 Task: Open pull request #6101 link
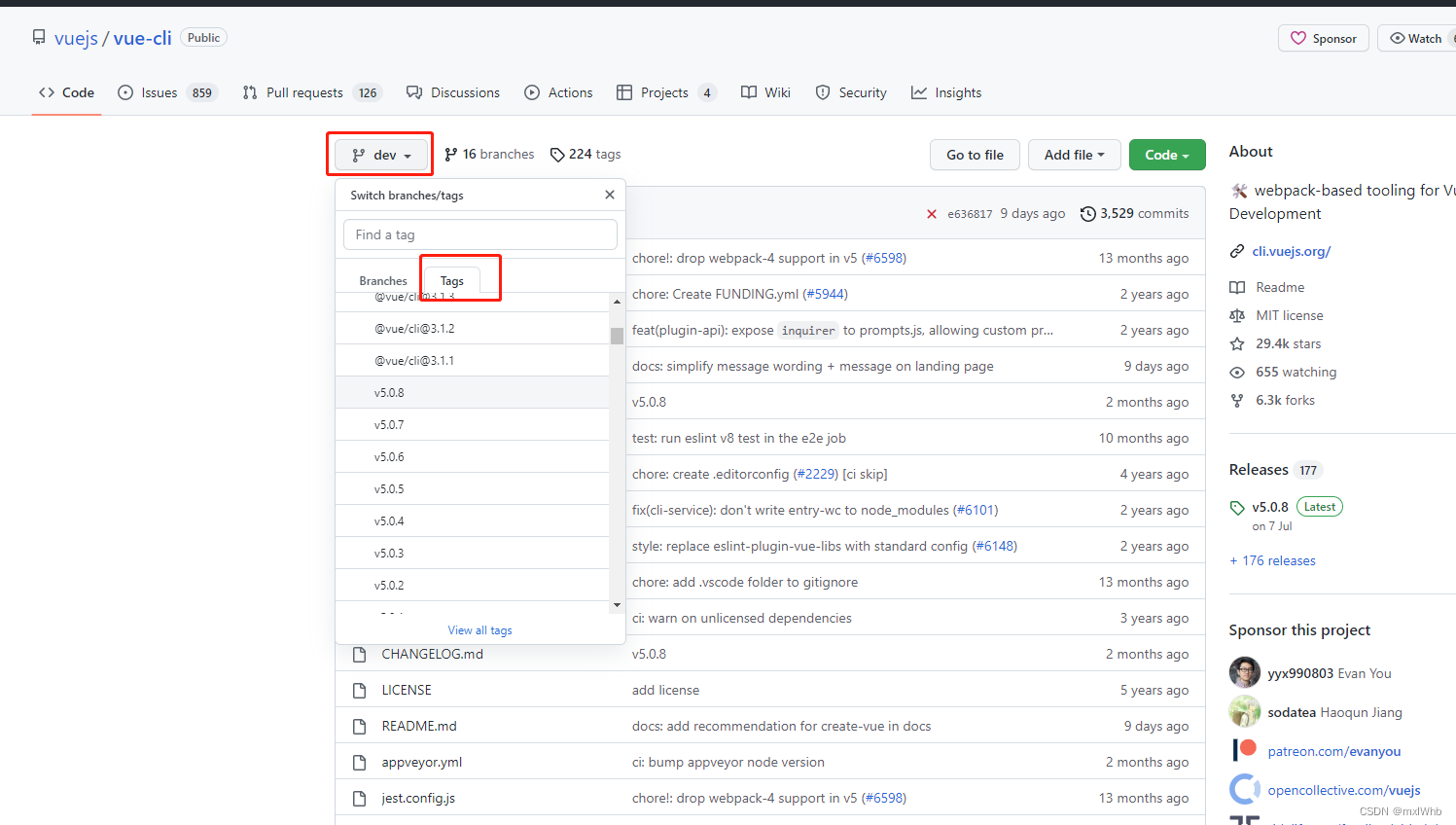click(x=976, y=510)
